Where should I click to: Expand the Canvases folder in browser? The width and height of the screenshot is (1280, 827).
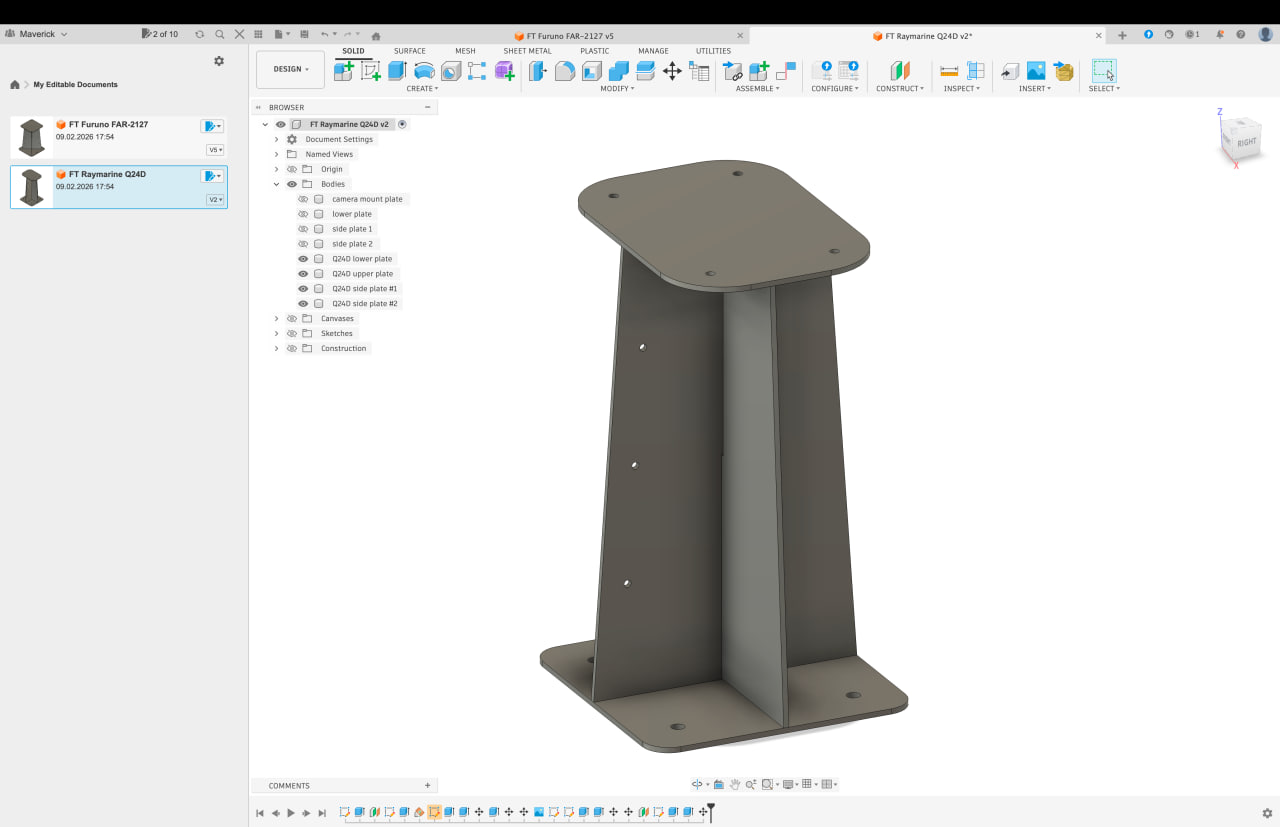coord(277,319)
